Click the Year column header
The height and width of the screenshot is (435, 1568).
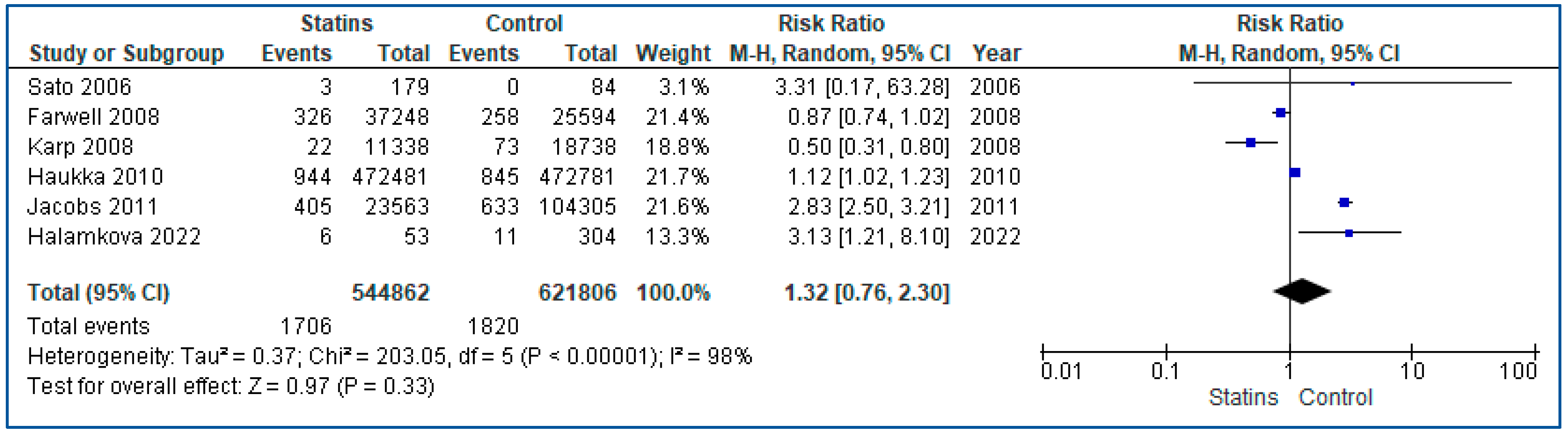(x=996, y=53)
